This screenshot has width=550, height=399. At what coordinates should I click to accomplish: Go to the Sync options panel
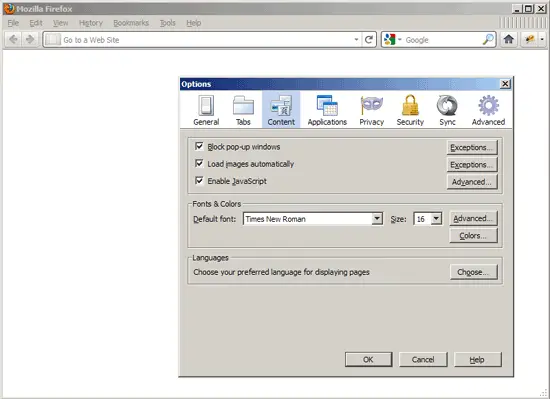tap(447, 110)
